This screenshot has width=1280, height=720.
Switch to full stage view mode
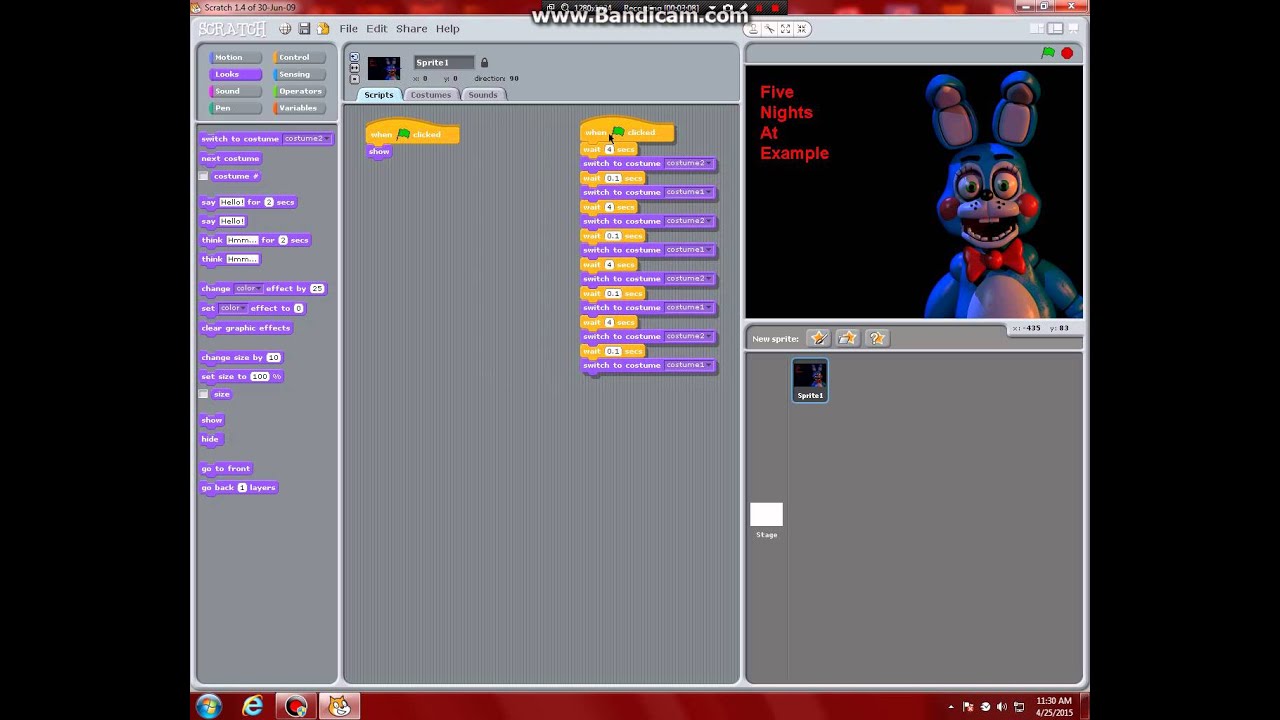1054,29
